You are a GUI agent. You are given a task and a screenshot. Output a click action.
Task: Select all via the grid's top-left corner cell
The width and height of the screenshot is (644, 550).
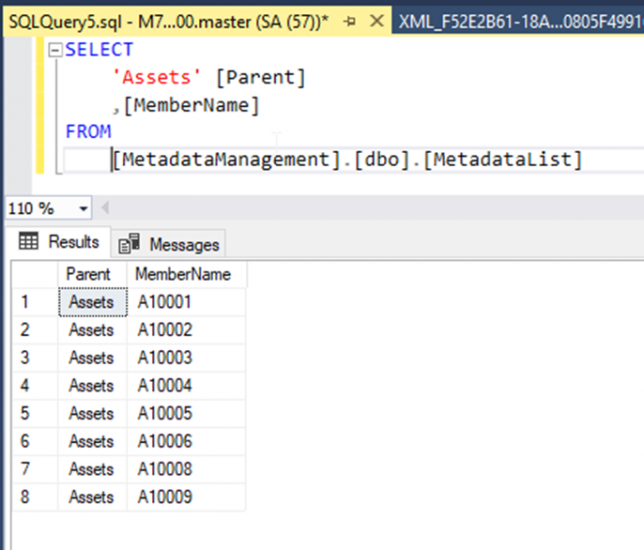point(34,274)
